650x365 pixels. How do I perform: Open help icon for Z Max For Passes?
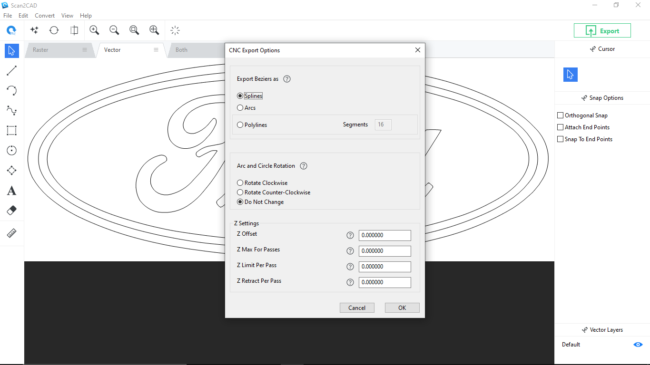[x=350, y=251]
